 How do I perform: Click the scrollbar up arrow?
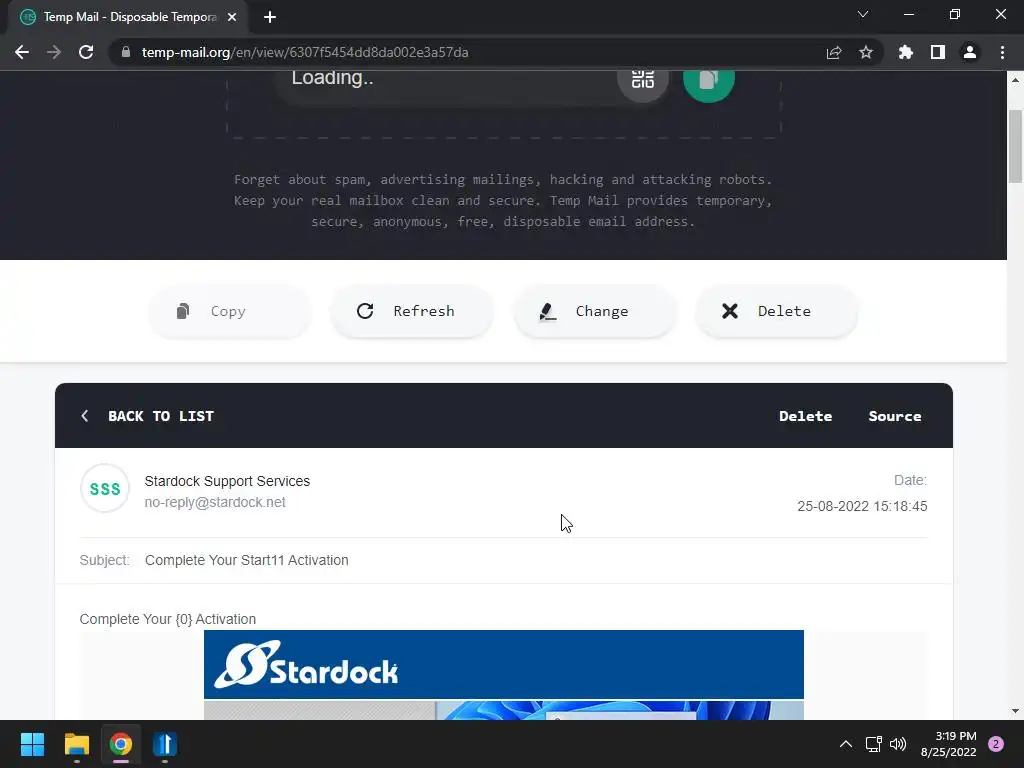click(x=1016, y=80)
